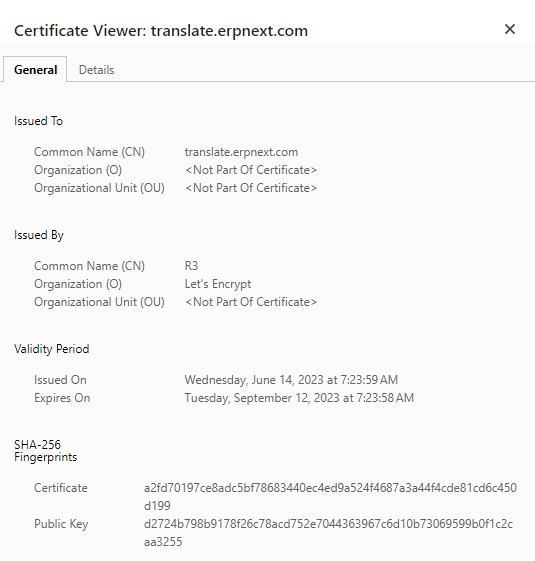Click Issued To Organizational Unit value
The width and height of the screenshot is (535, 561).
[251, 188]
